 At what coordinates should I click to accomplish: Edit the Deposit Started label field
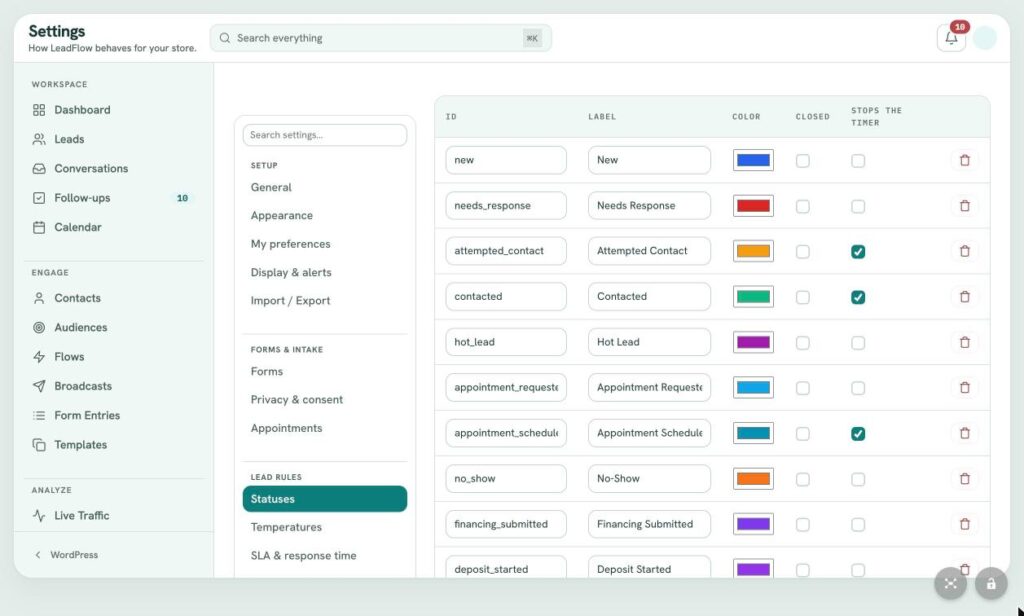pos(649,567)
